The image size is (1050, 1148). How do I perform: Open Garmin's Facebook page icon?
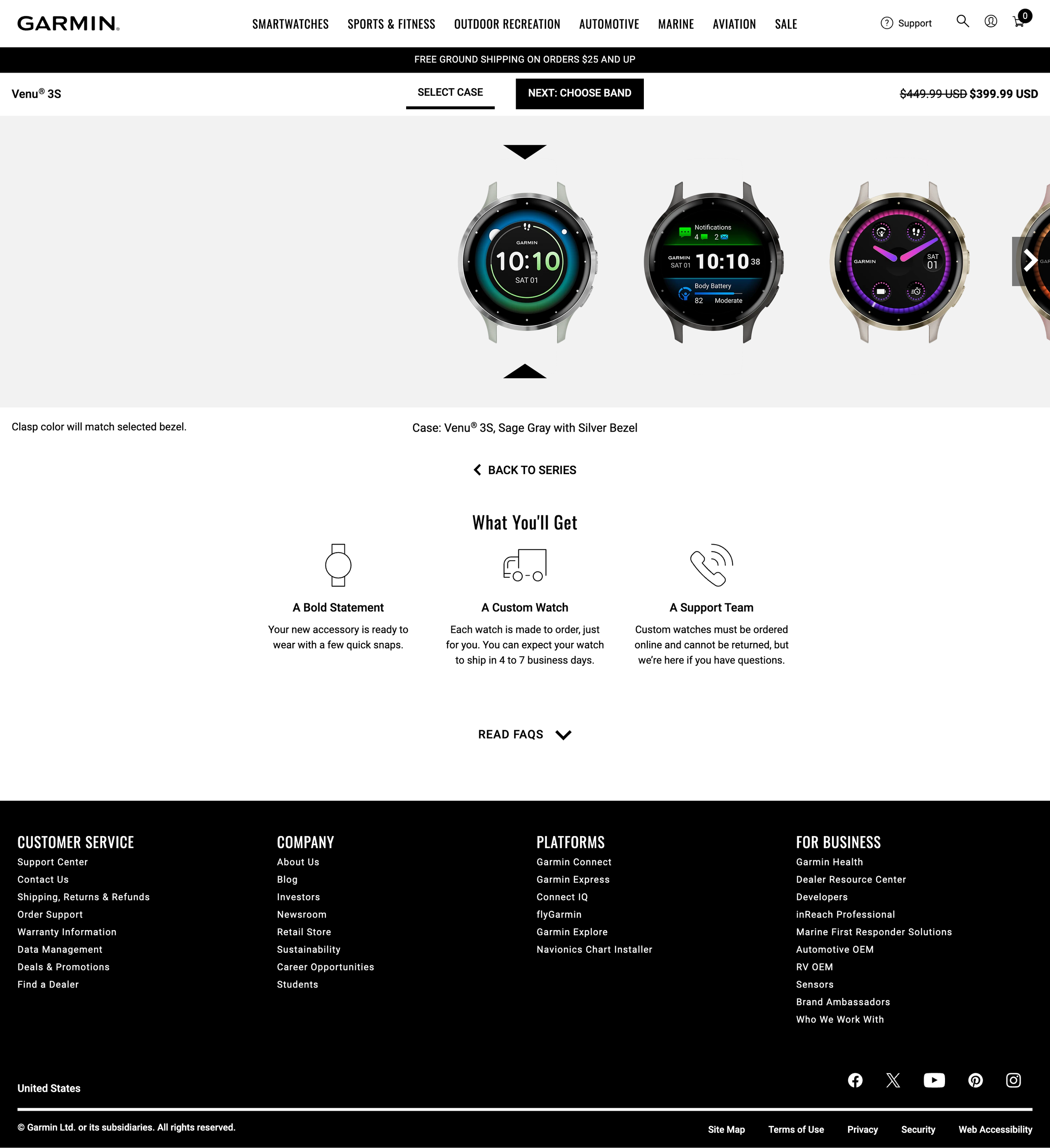(855, 1080)
